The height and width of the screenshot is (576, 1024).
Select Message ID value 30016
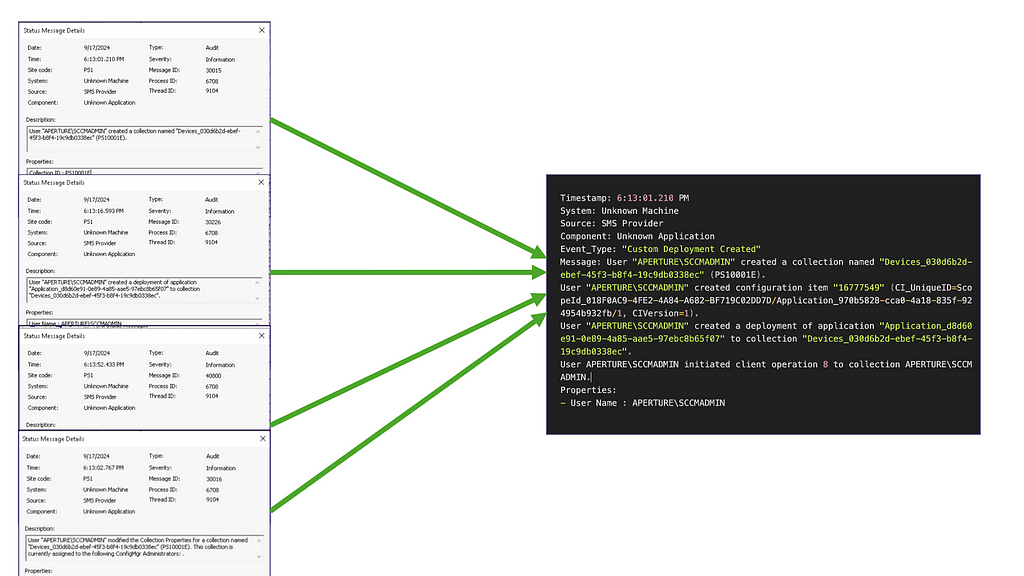pyautogui.click(x=214, y=479)
